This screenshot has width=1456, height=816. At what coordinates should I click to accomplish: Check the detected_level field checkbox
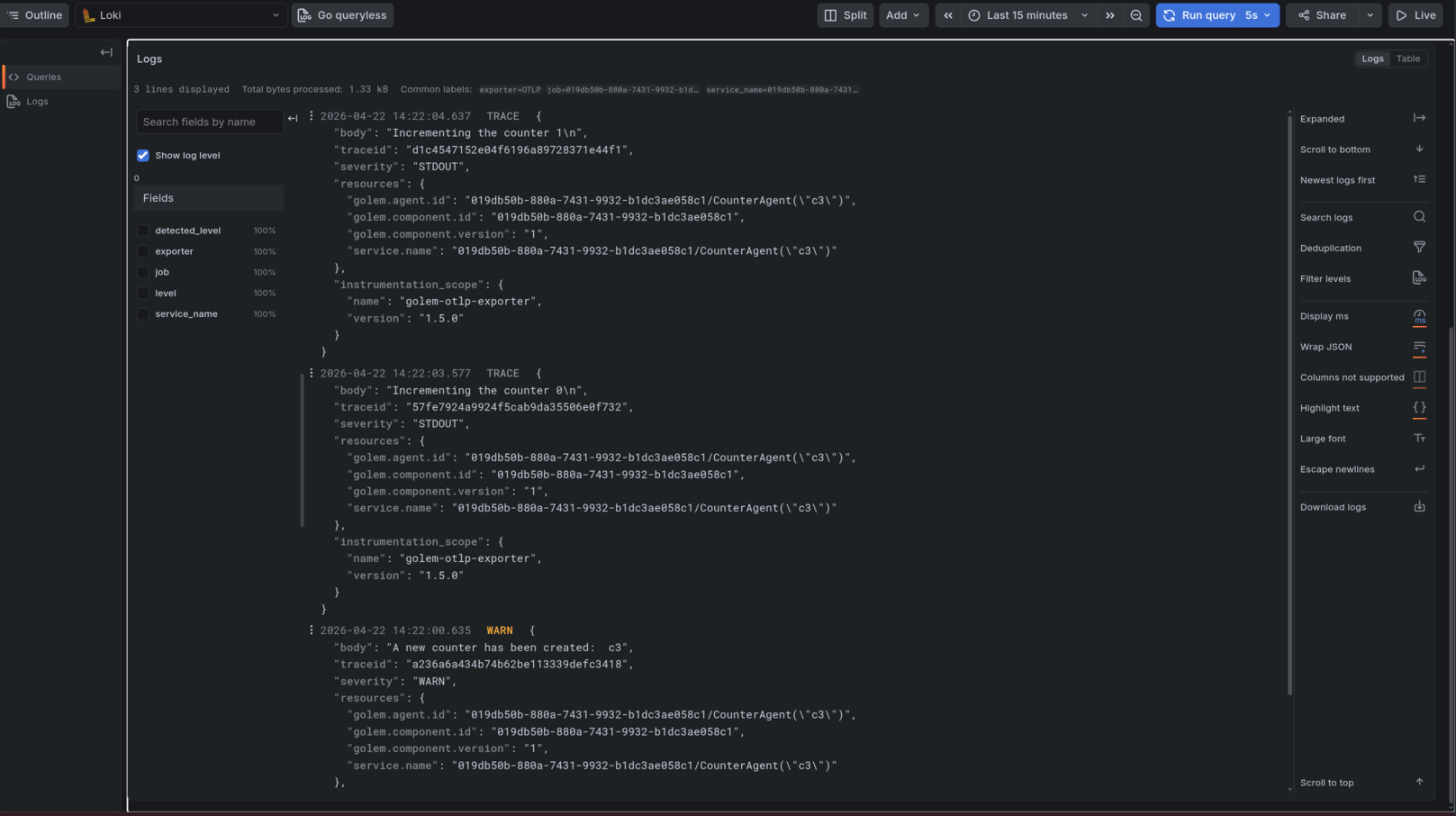[143, 231]
